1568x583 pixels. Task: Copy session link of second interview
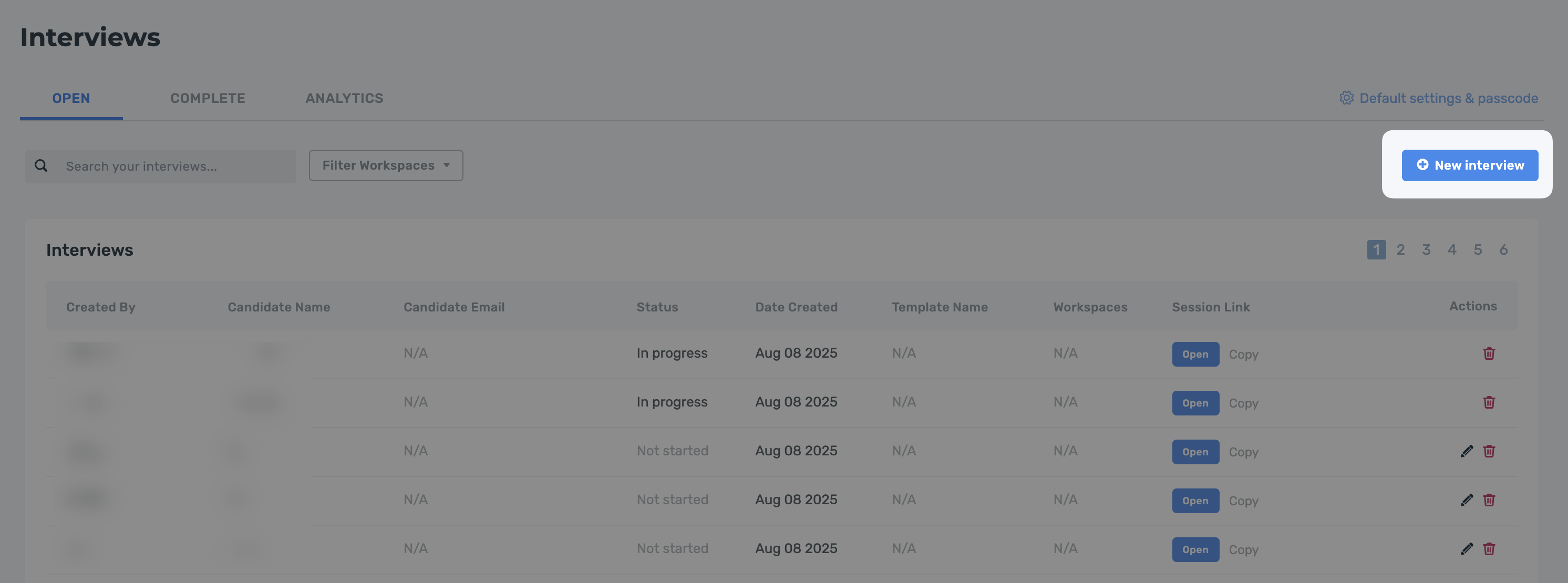(1243, 403)
